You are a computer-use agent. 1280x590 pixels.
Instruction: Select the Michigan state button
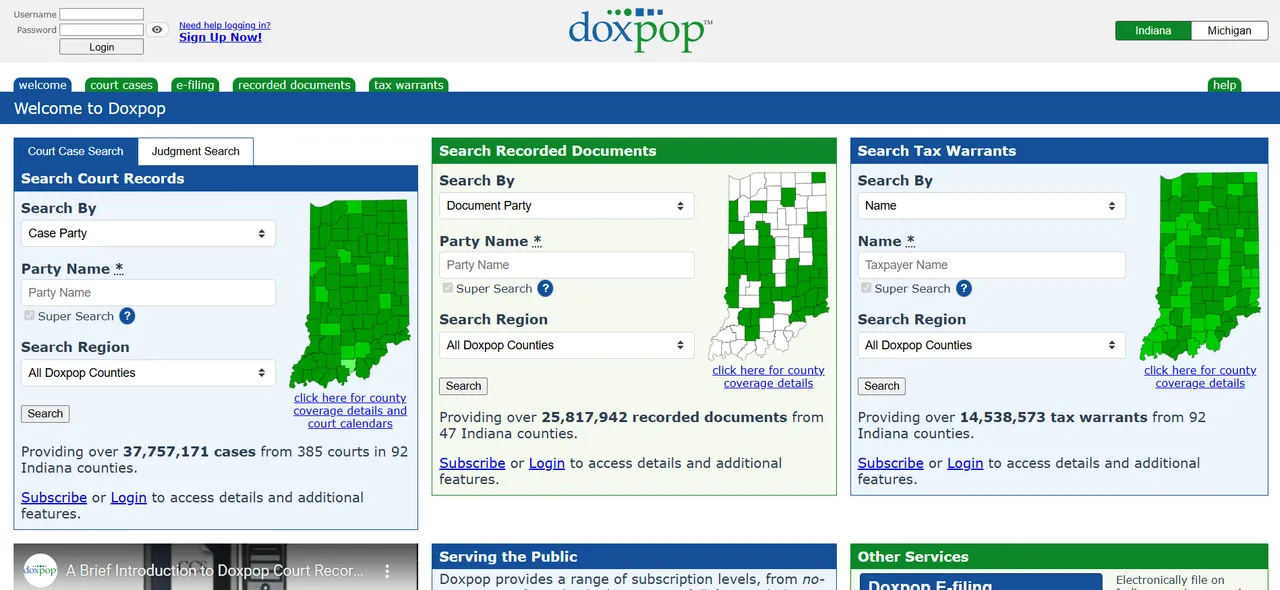(1229, 30)
